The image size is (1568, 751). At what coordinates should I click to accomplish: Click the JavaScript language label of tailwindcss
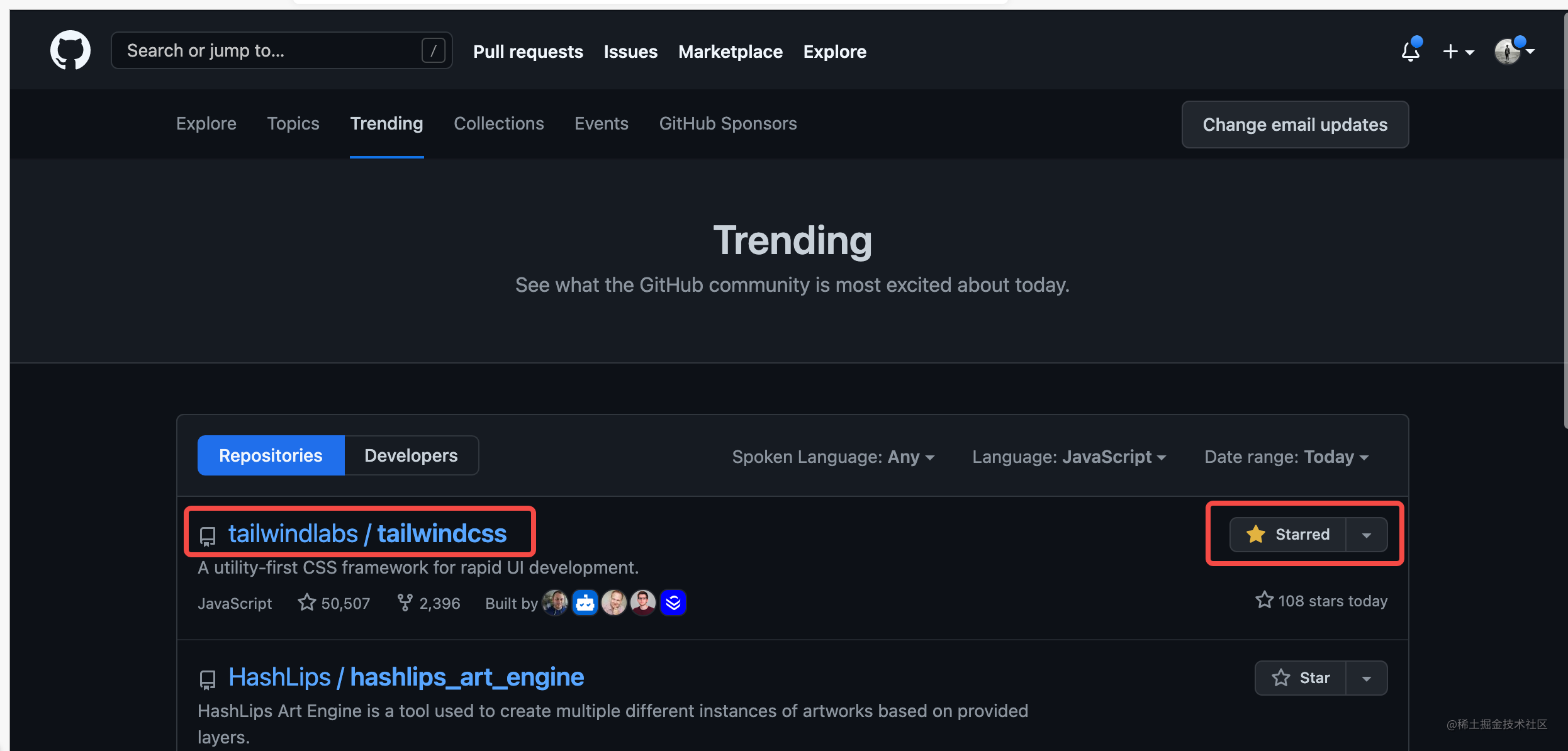coord(235,603)
